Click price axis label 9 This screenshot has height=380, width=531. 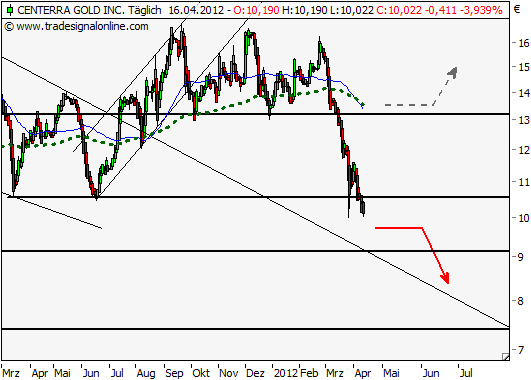(x=520, y=257)
